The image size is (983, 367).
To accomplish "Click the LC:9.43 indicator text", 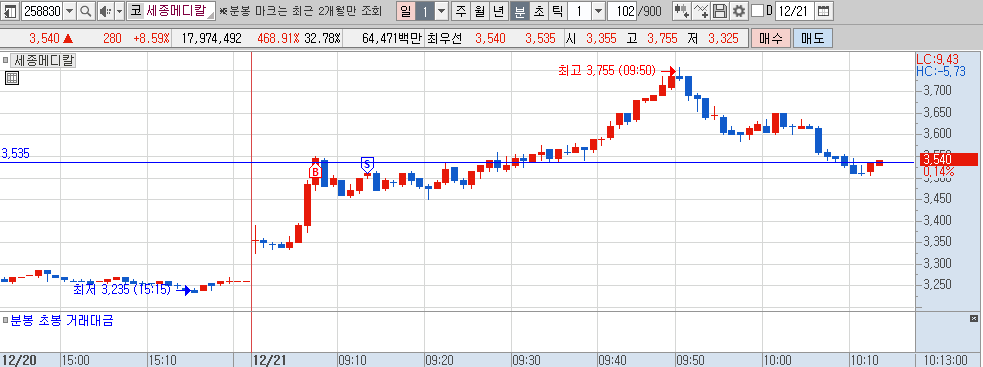I will [938, 59].
